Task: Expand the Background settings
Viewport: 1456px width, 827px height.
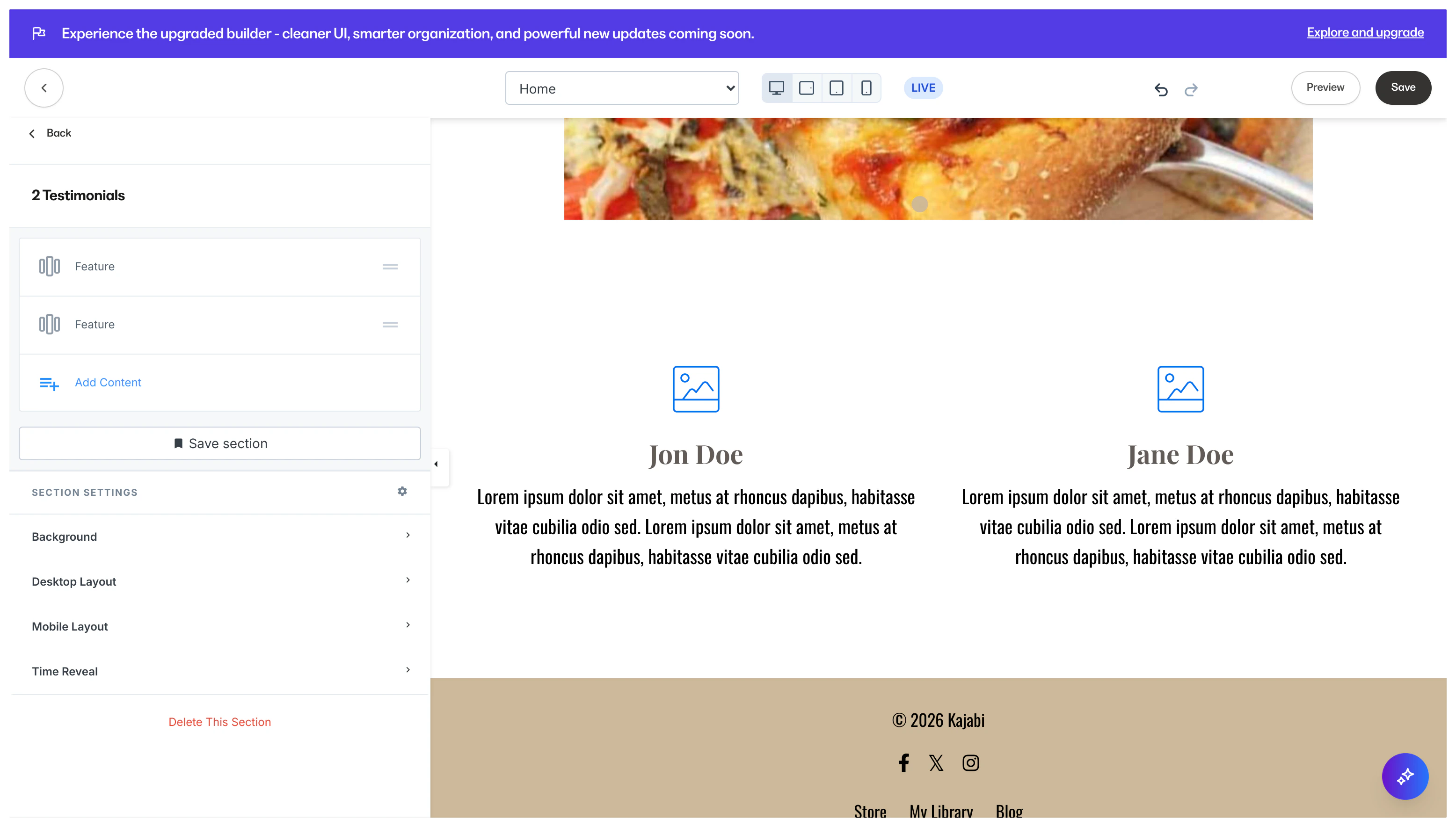Action: [x=220, y=536]
